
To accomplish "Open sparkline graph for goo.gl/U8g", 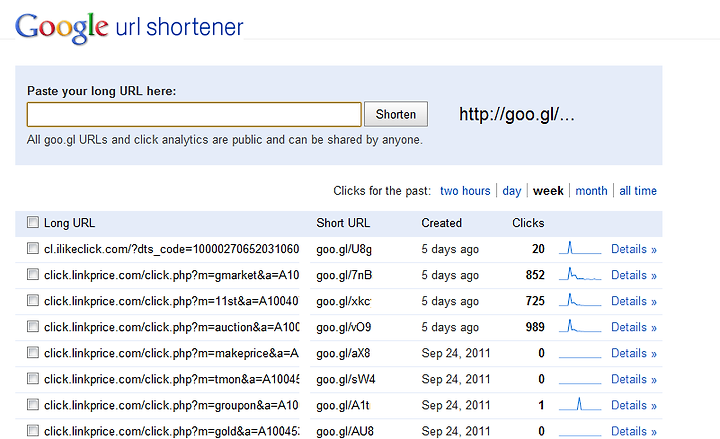I will click(580, 248).
